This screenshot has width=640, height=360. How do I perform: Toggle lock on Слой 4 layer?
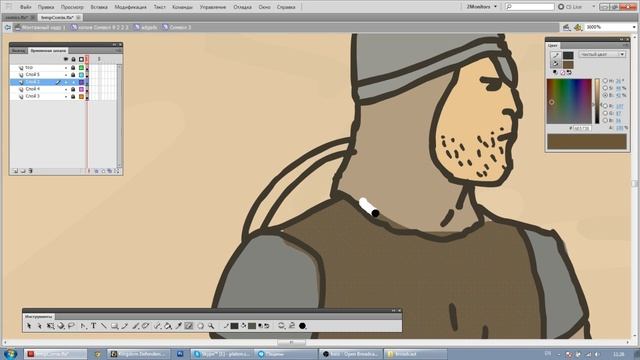tap(73, 89)
